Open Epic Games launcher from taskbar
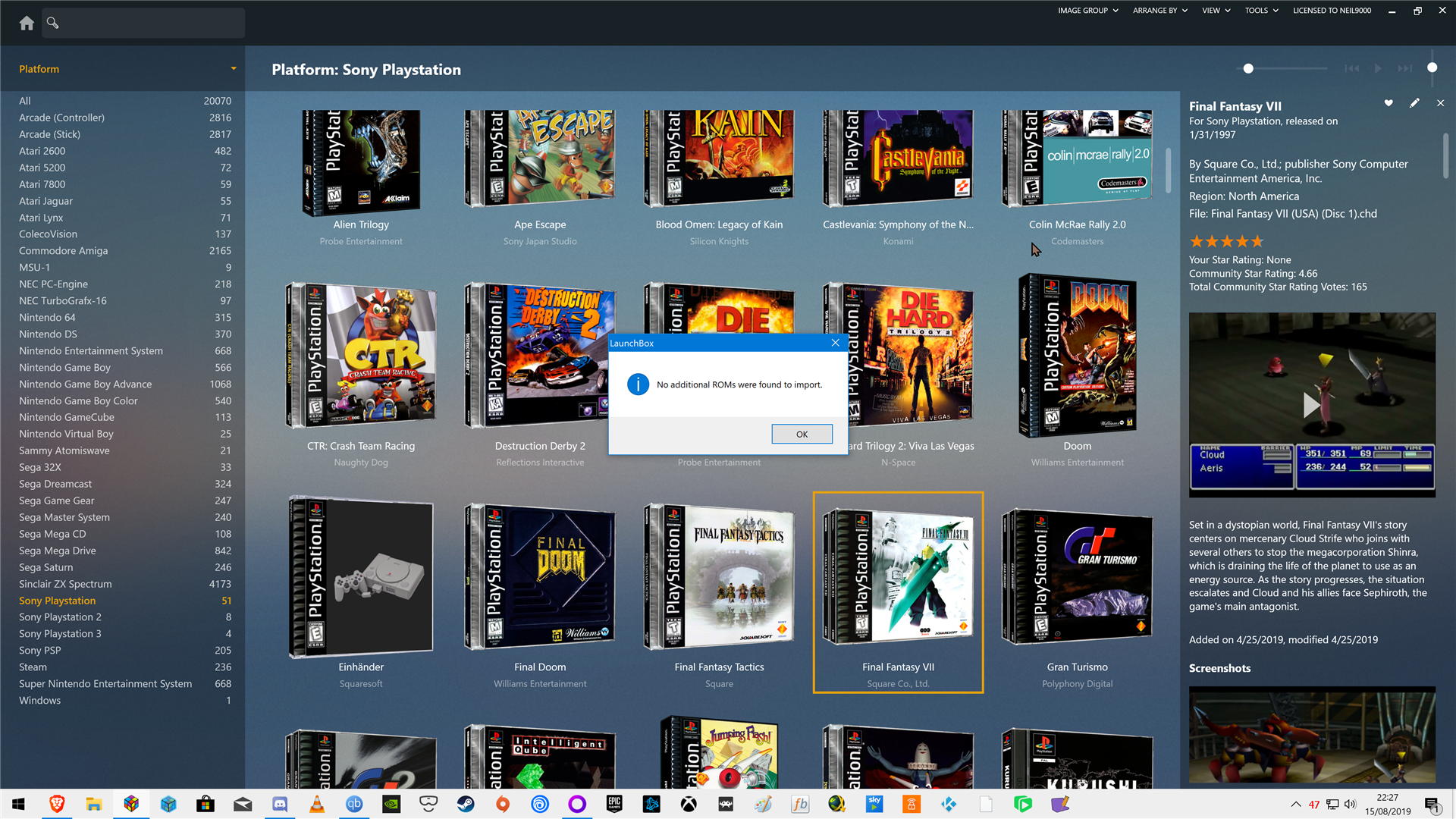This screenshot has width=1456, height=819. pos(614,804)
